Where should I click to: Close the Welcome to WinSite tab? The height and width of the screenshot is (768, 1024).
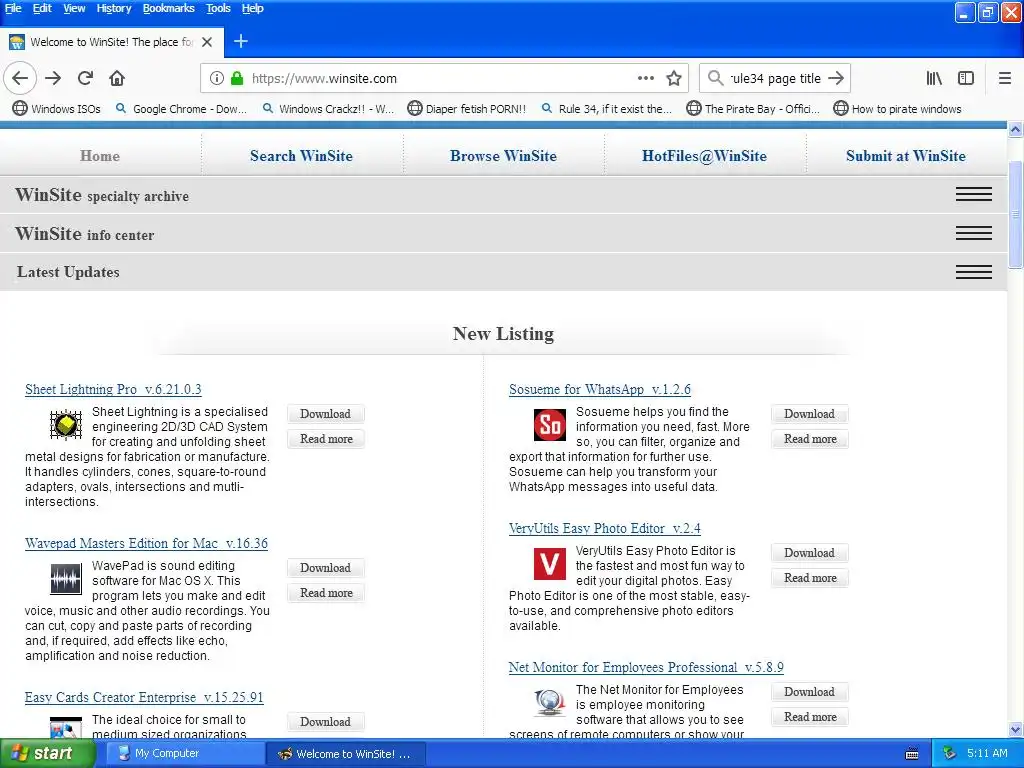point(207,42)
